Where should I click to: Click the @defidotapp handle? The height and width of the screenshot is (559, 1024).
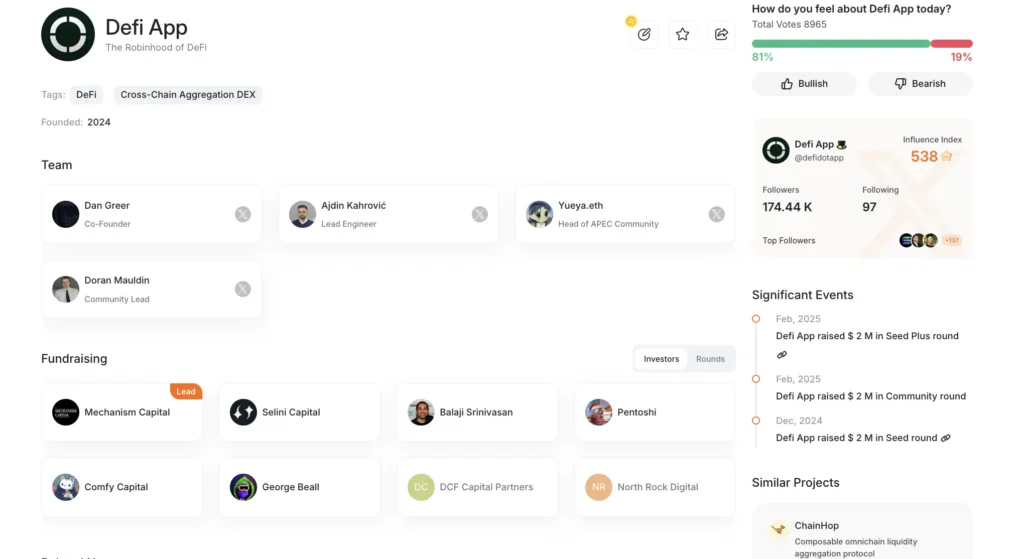click(819, 158)
